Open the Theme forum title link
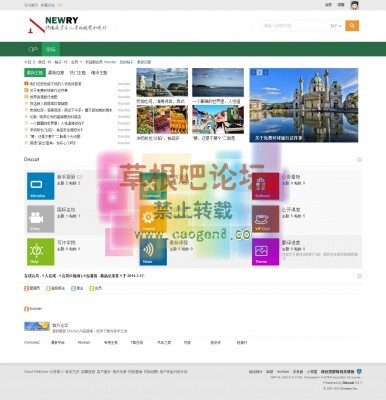 tap(291, 243)
